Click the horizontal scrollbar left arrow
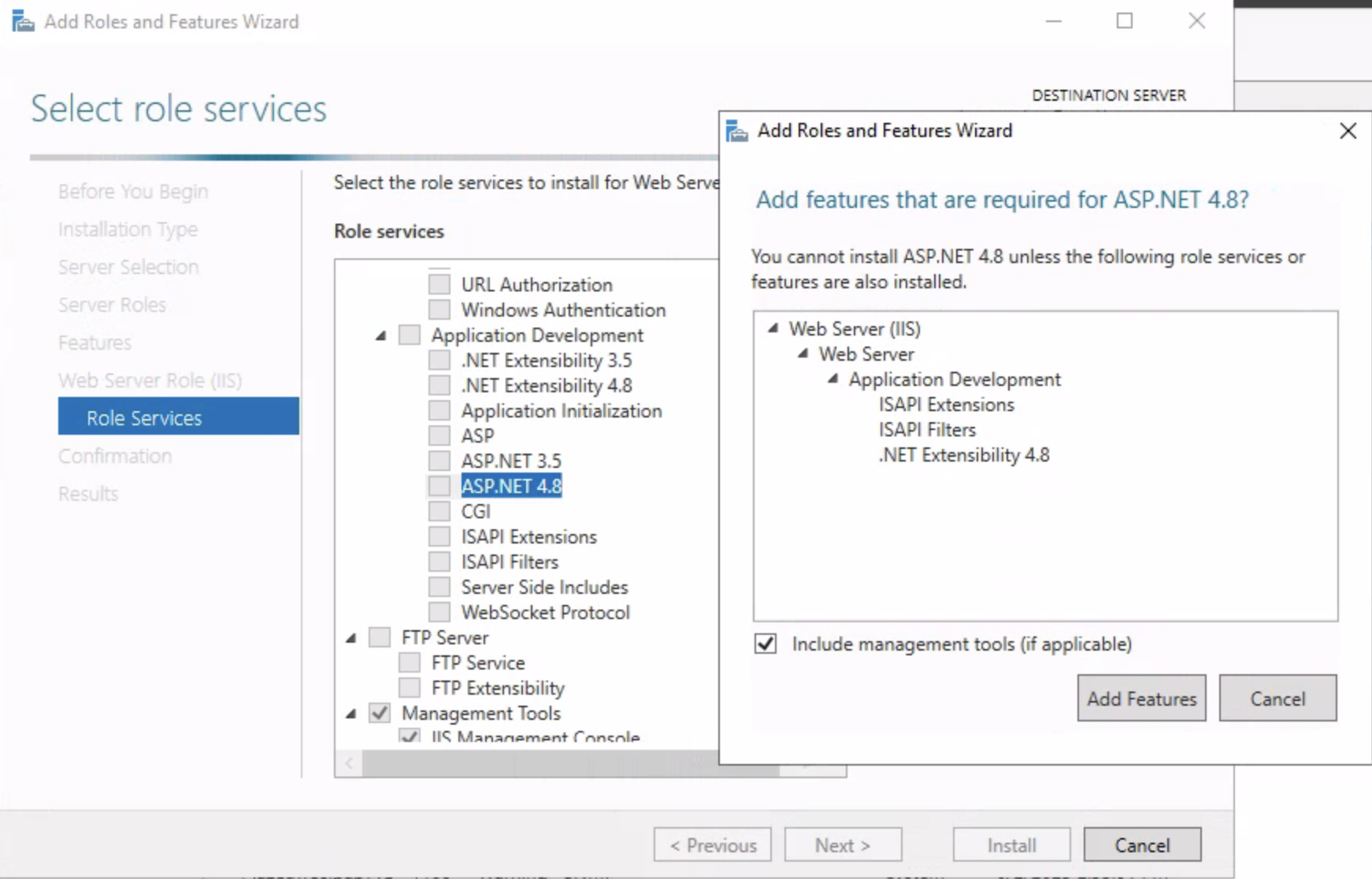 pyautogui.click(x=349, y=762)
